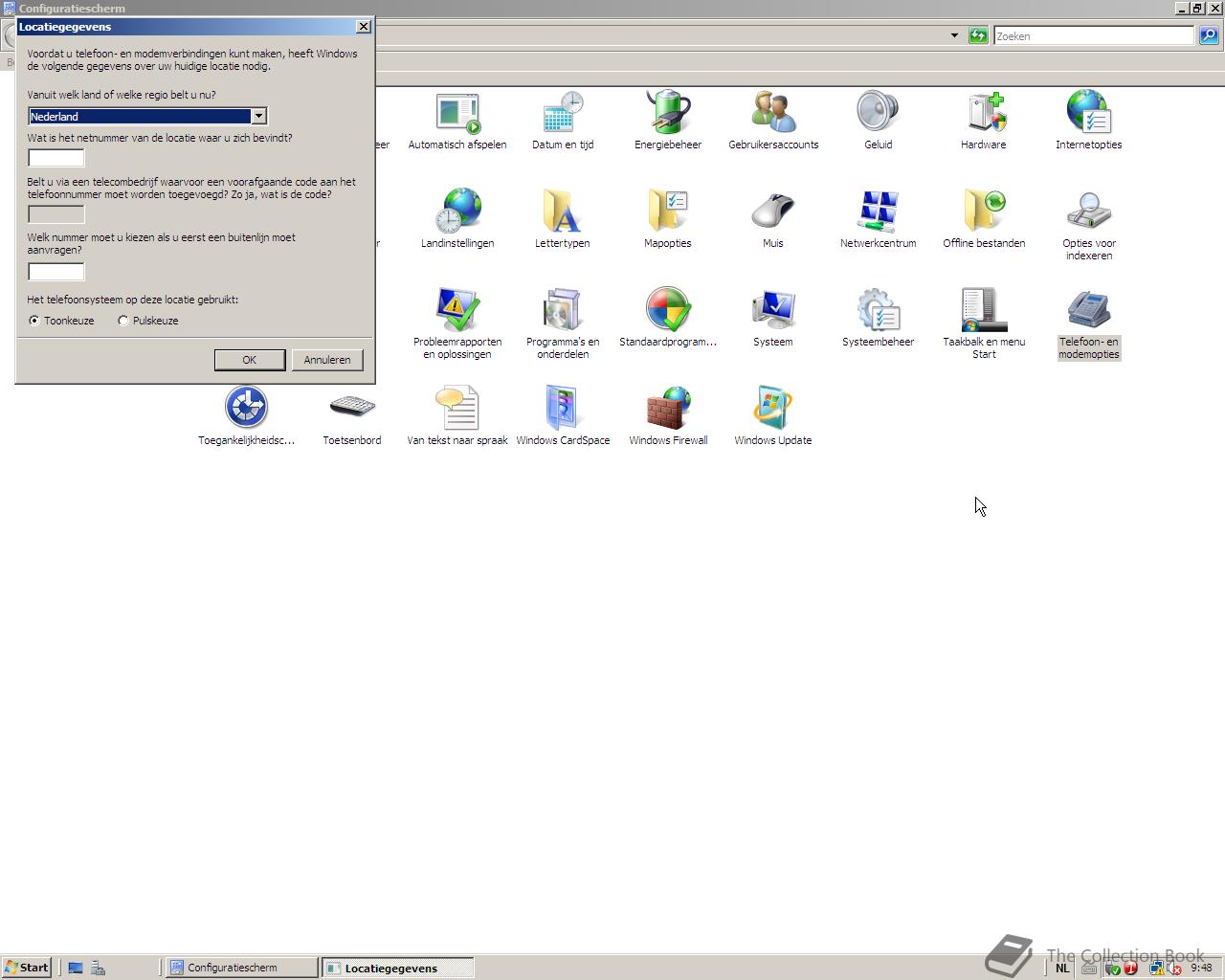This screenshot has width=1225, height=980.
Task: Open the Start menu
Action: 26,968
